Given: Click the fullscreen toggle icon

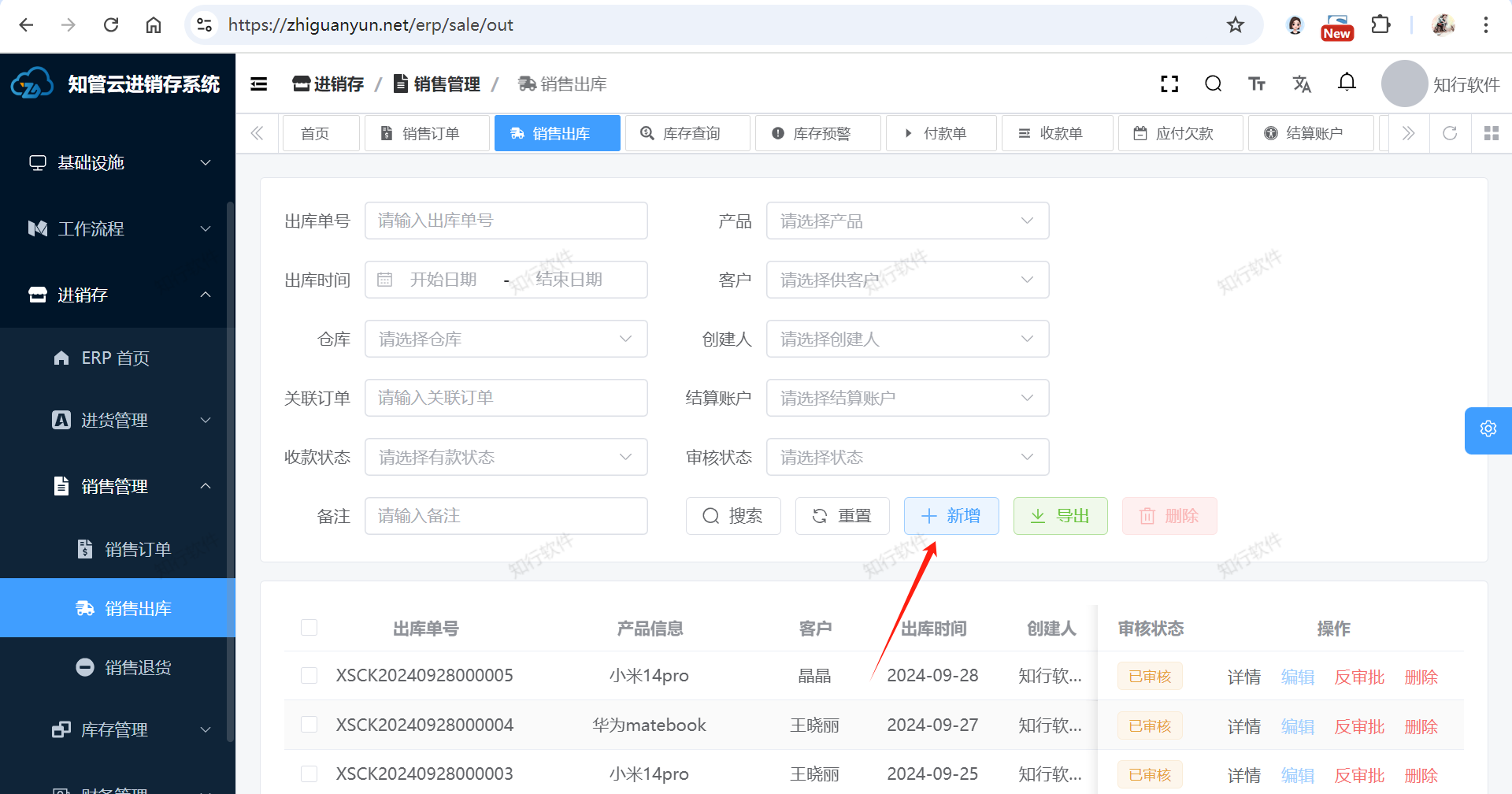Looking at the screenshot, I should (x=1169, y=84).
